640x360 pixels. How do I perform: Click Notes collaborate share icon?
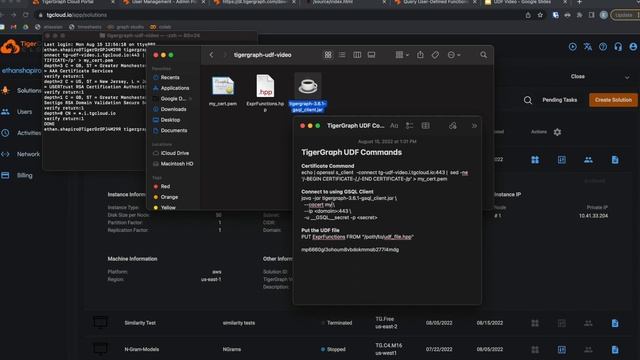[453, 126]
